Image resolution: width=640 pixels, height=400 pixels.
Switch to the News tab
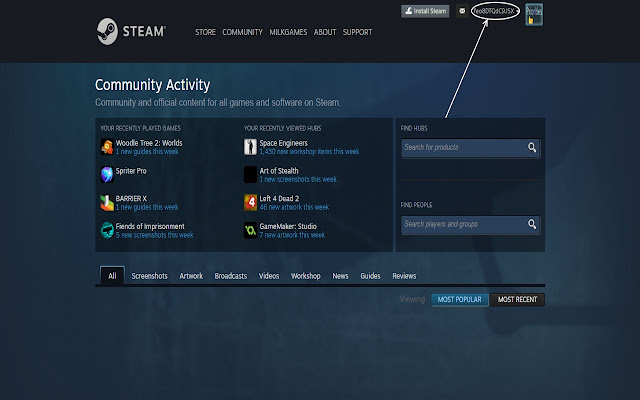pos(340,276)
